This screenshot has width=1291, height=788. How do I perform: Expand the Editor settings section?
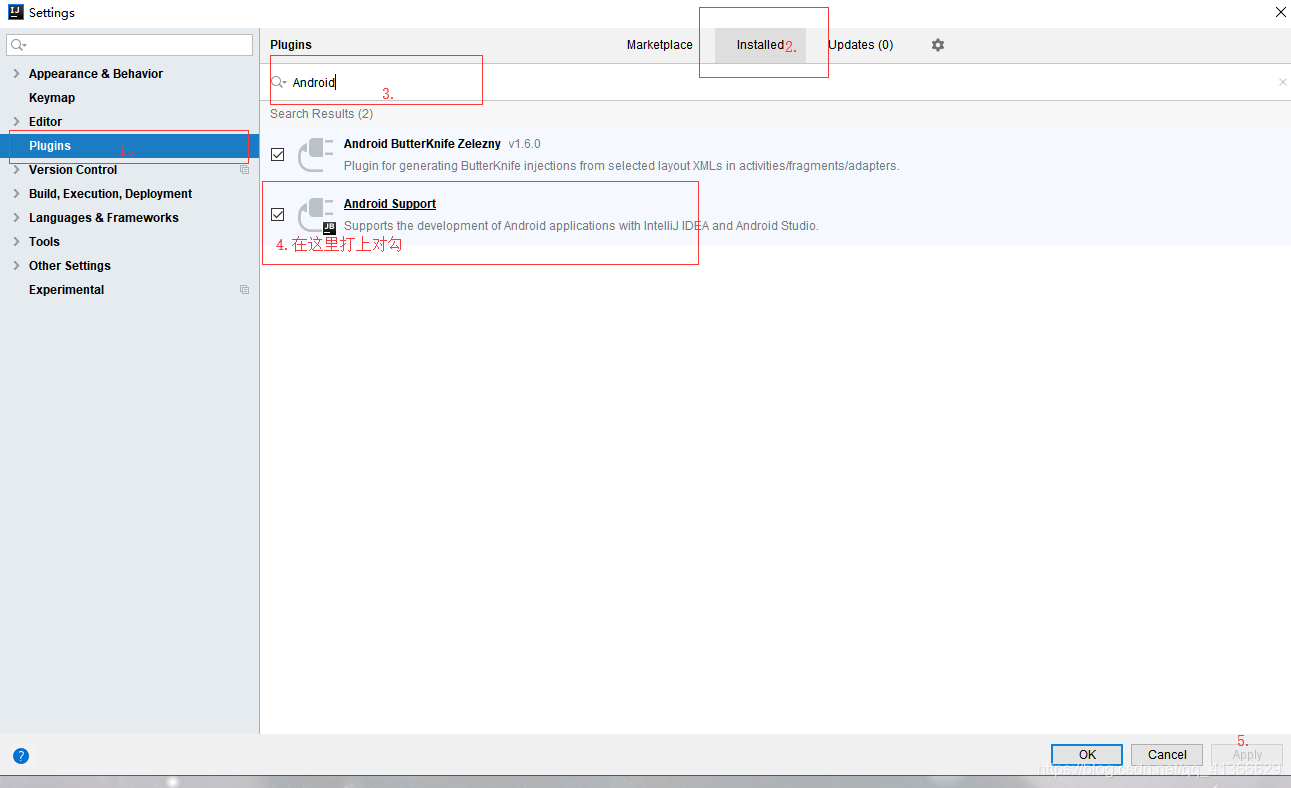click(16, 122)
